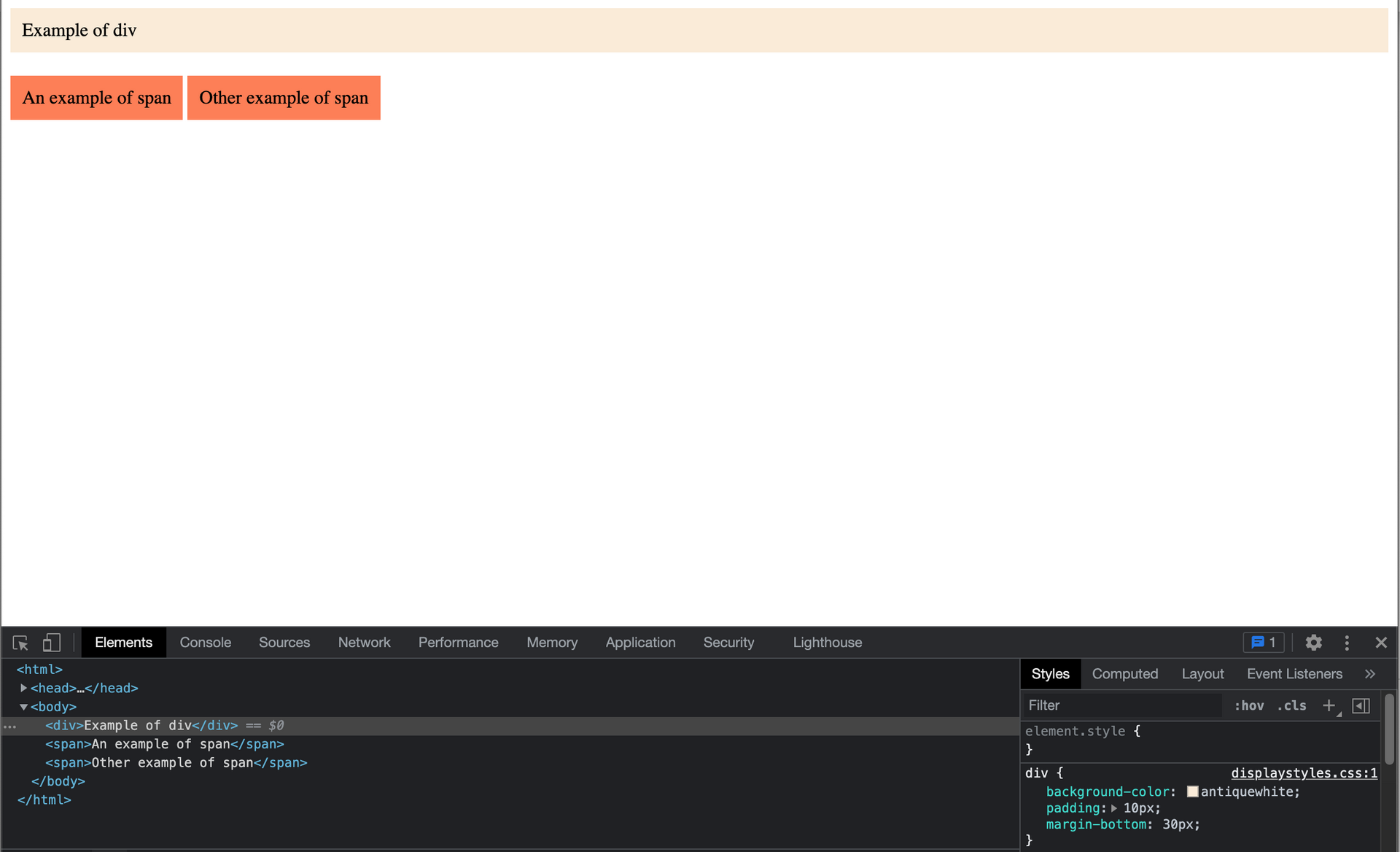Open the Sources tab
This screenshot has height=852, width=1400.
coord(284,643)
